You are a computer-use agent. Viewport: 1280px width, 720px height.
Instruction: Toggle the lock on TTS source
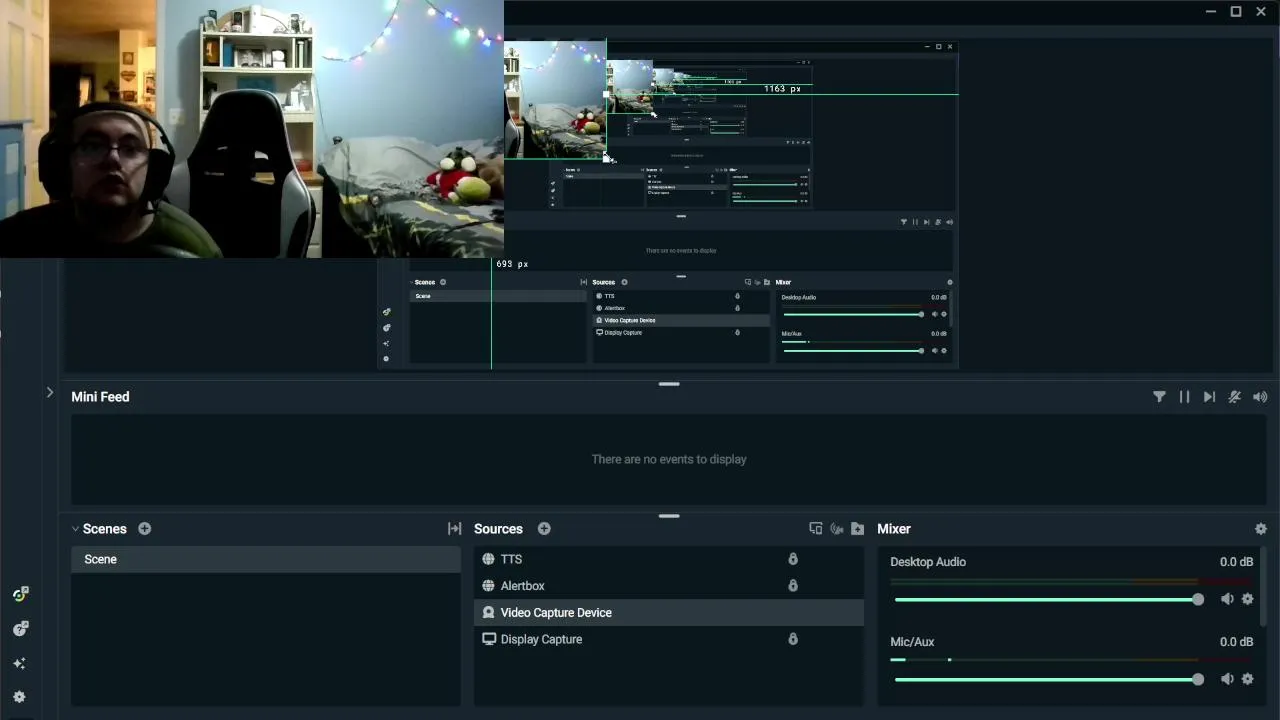click(x=793, y=559)
